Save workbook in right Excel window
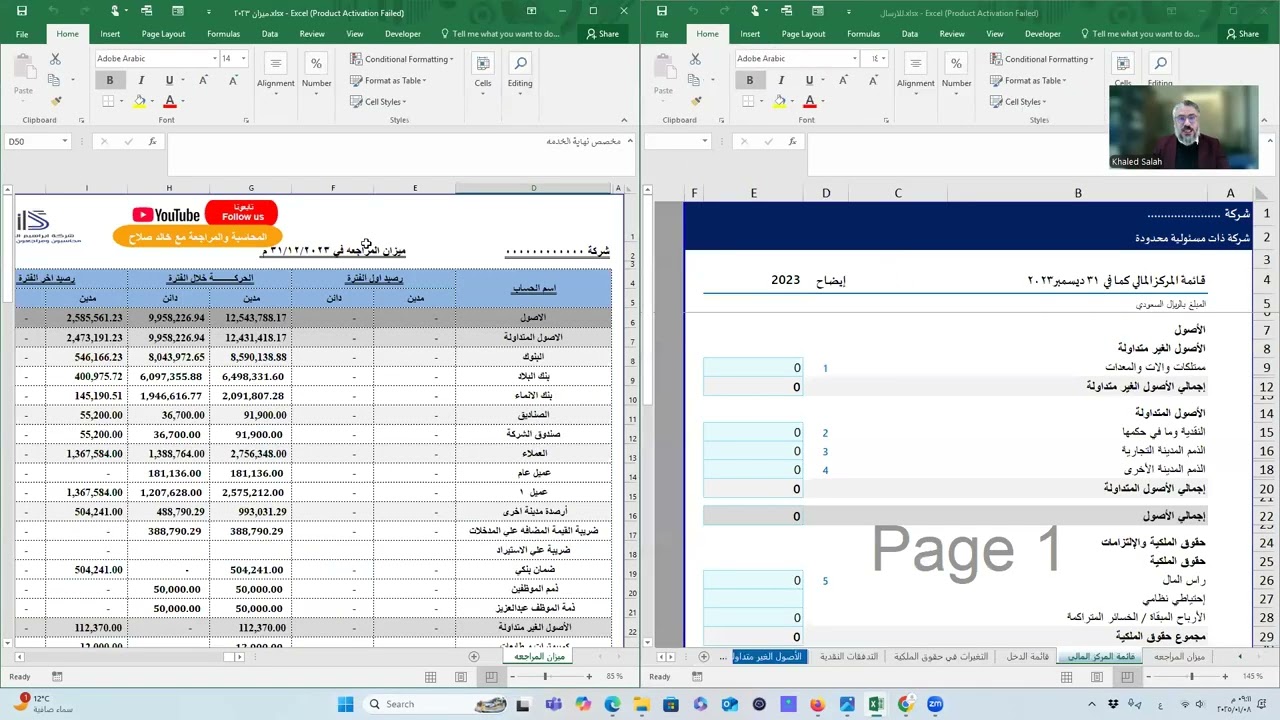Viewport: 1280px width, 720px height. (662, 11)
